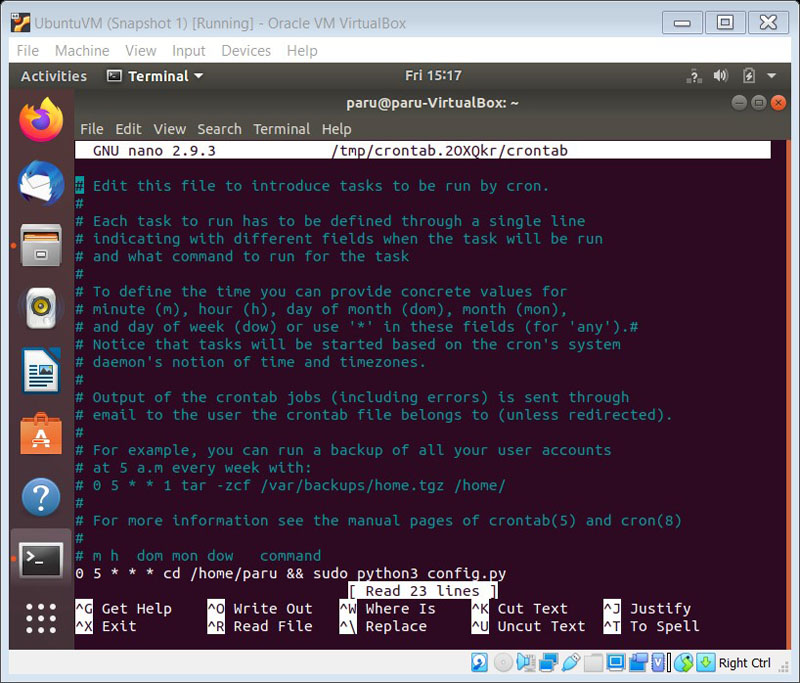800x683 pixels.
Task: Open the Terminal app menu dropdown
Action: 156,76
